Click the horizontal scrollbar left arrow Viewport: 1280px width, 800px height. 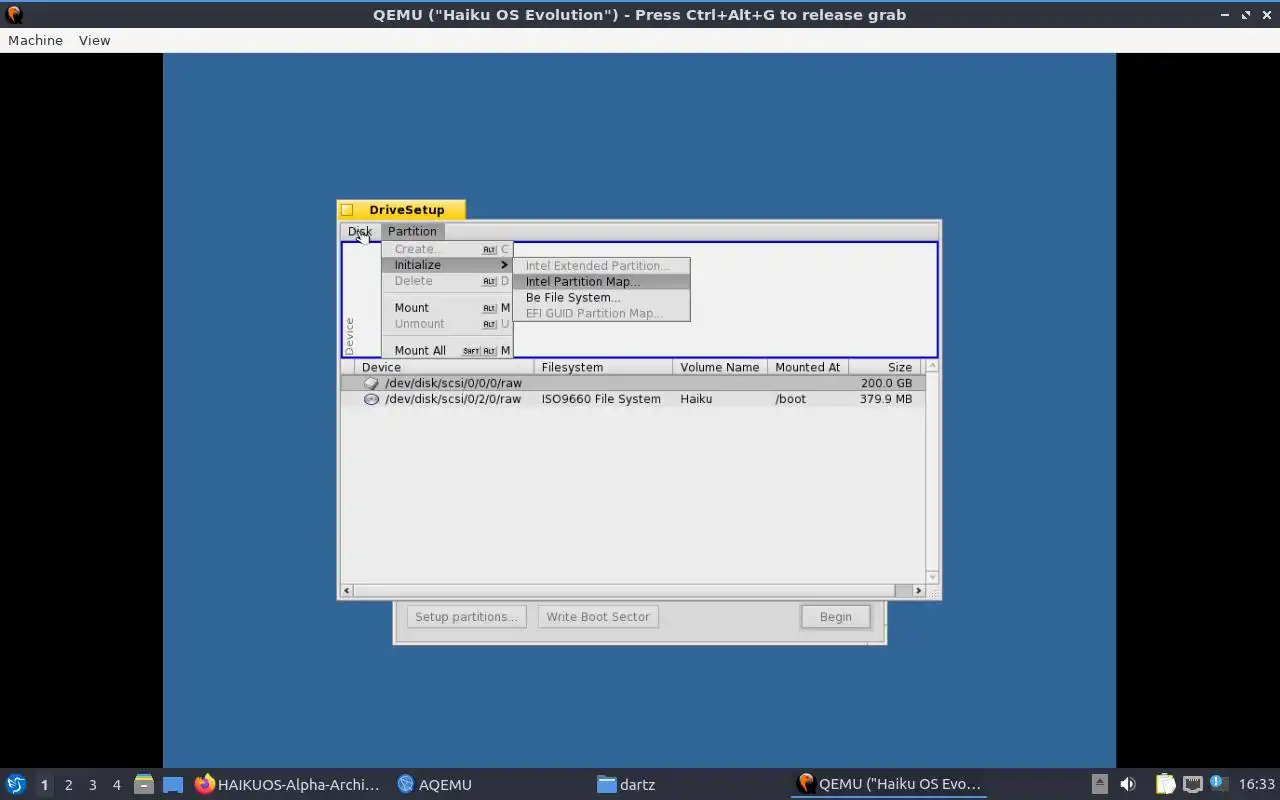pyautogui.click(x=347, y=591)
